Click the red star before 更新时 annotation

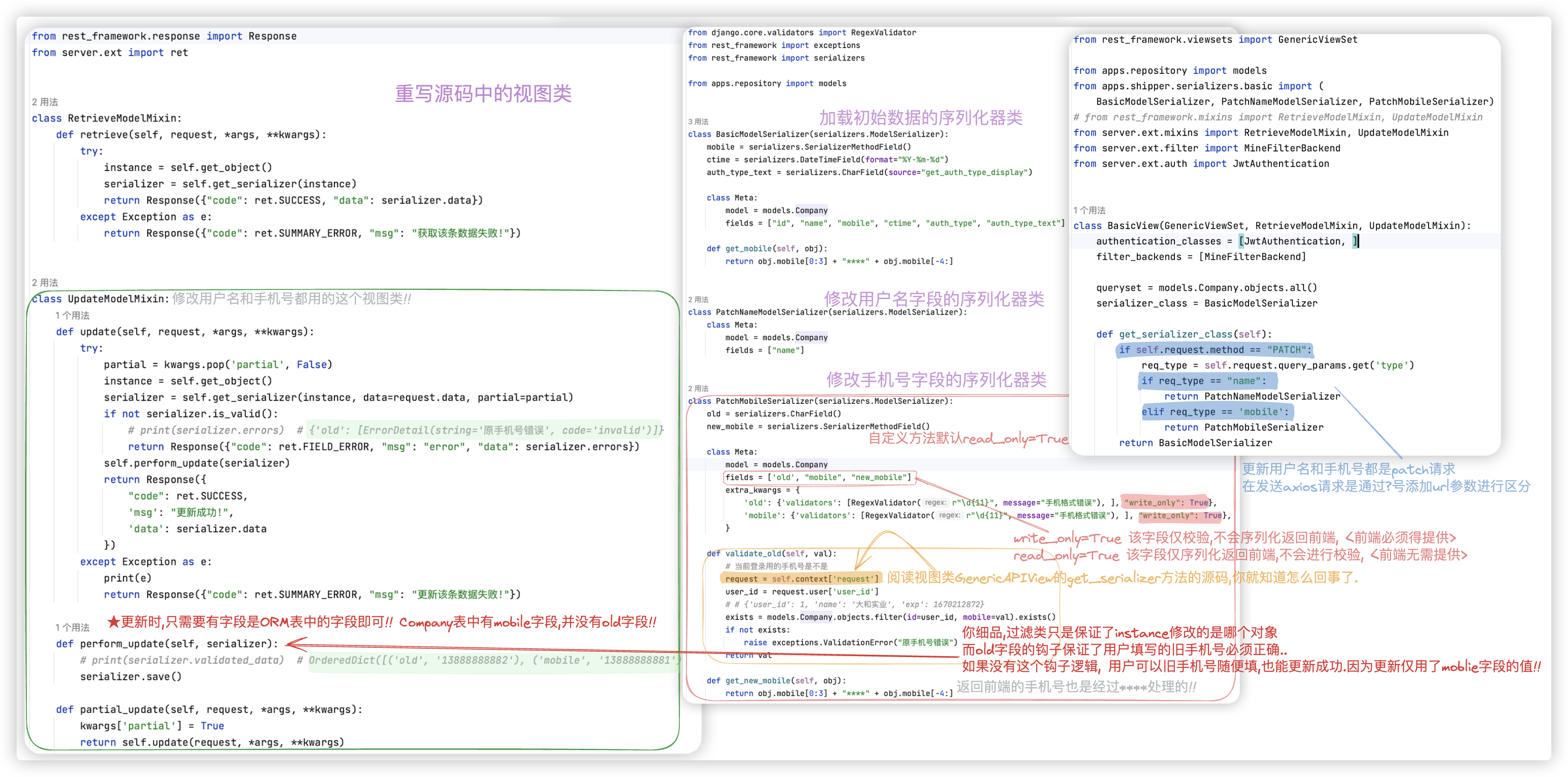113,622
